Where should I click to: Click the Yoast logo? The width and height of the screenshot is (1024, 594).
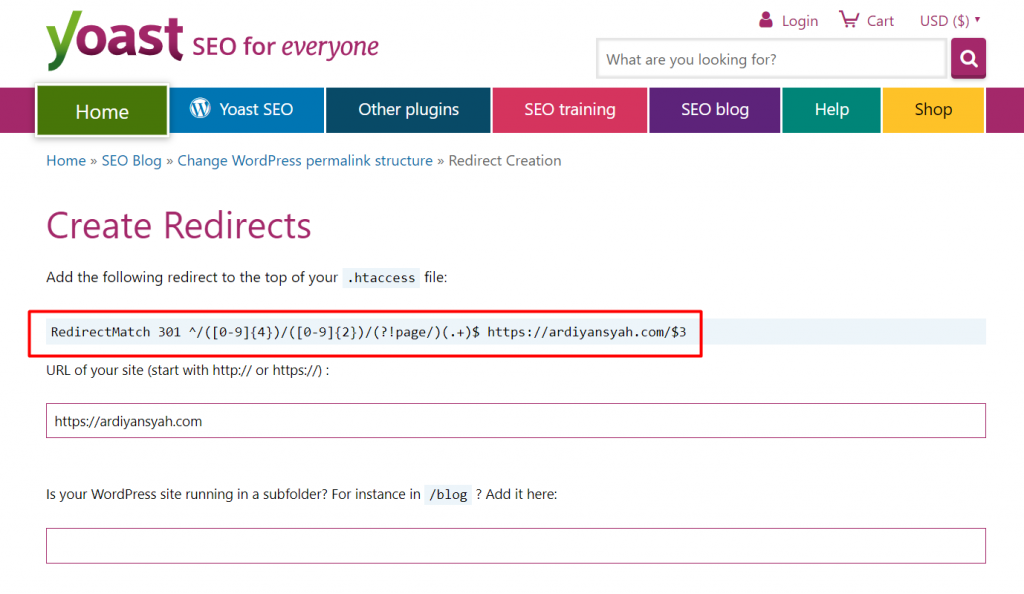click(x=115, y=40)
